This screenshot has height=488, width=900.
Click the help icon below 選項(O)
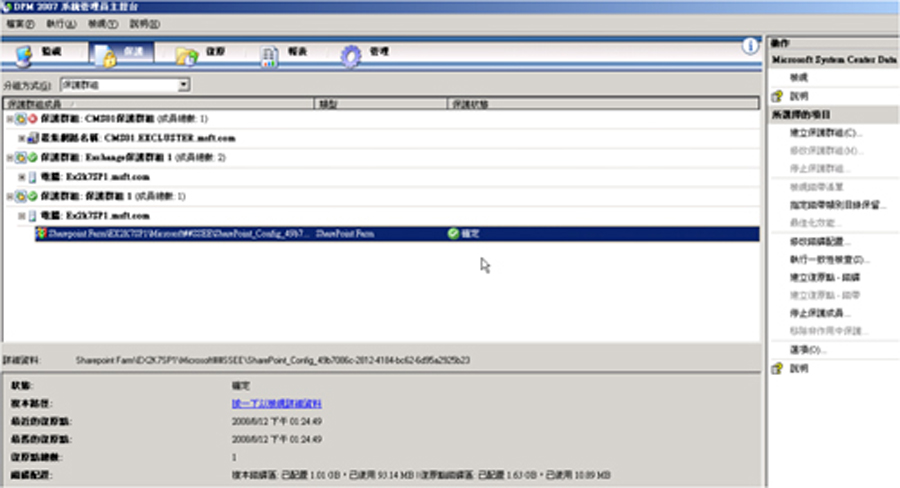777,369
